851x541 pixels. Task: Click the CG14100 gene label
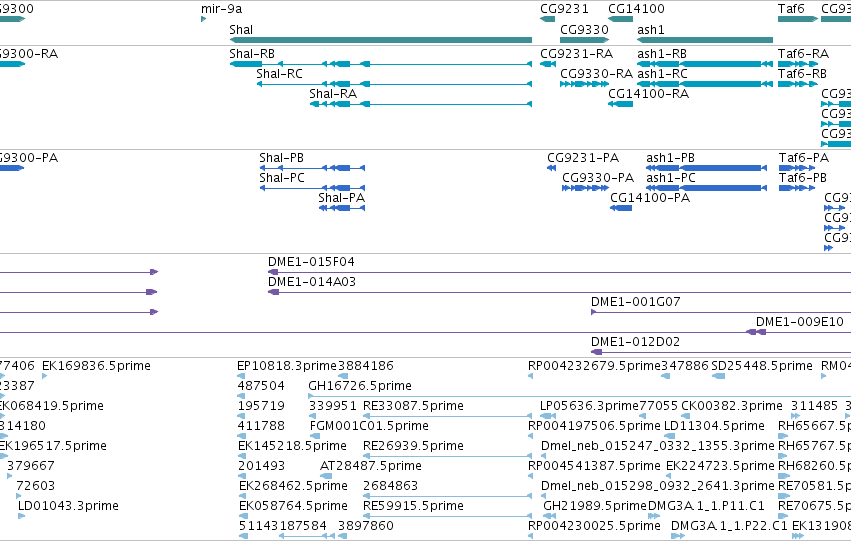(636, 9)
